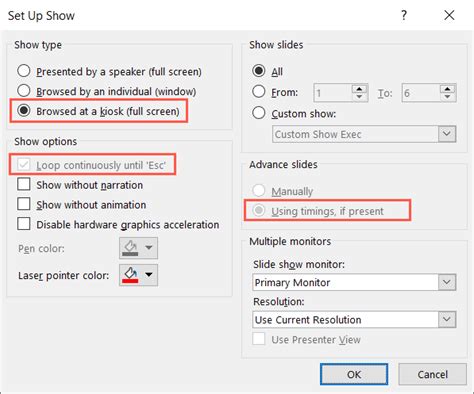Image resolution: width=474 pixels, height=394 pixels.
Task: Click the To slide number field
Action: tap(421, 93)
